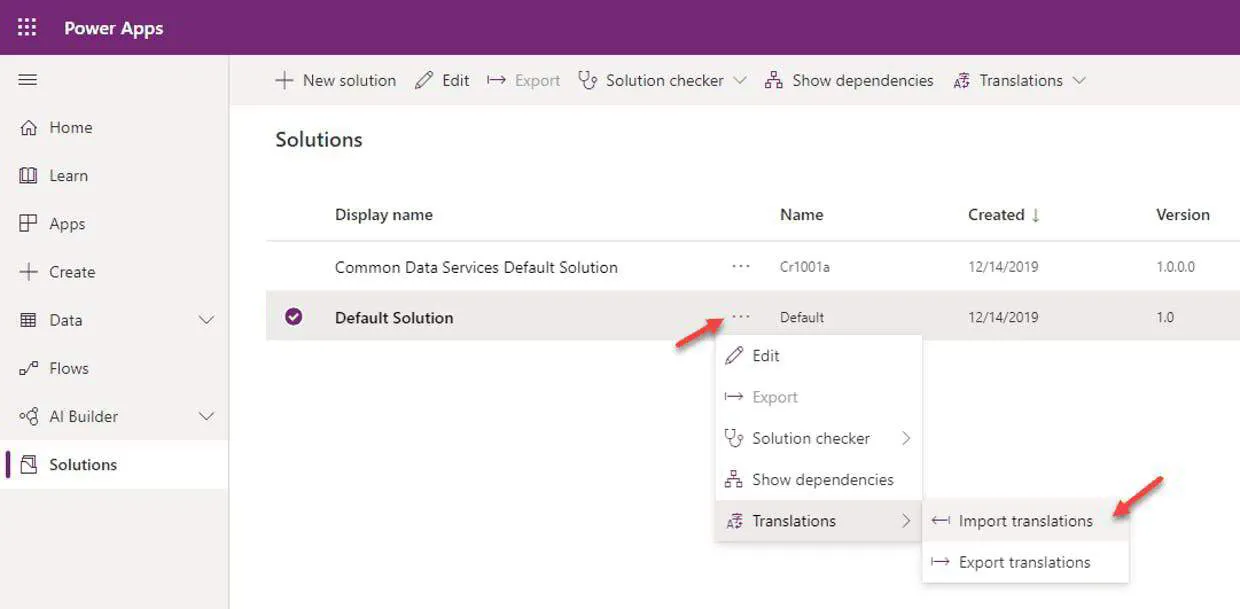This screenshot has width=1240, height=609.
Task: Open the Translations dropdown in the top toolbar
Action: 1080,80
